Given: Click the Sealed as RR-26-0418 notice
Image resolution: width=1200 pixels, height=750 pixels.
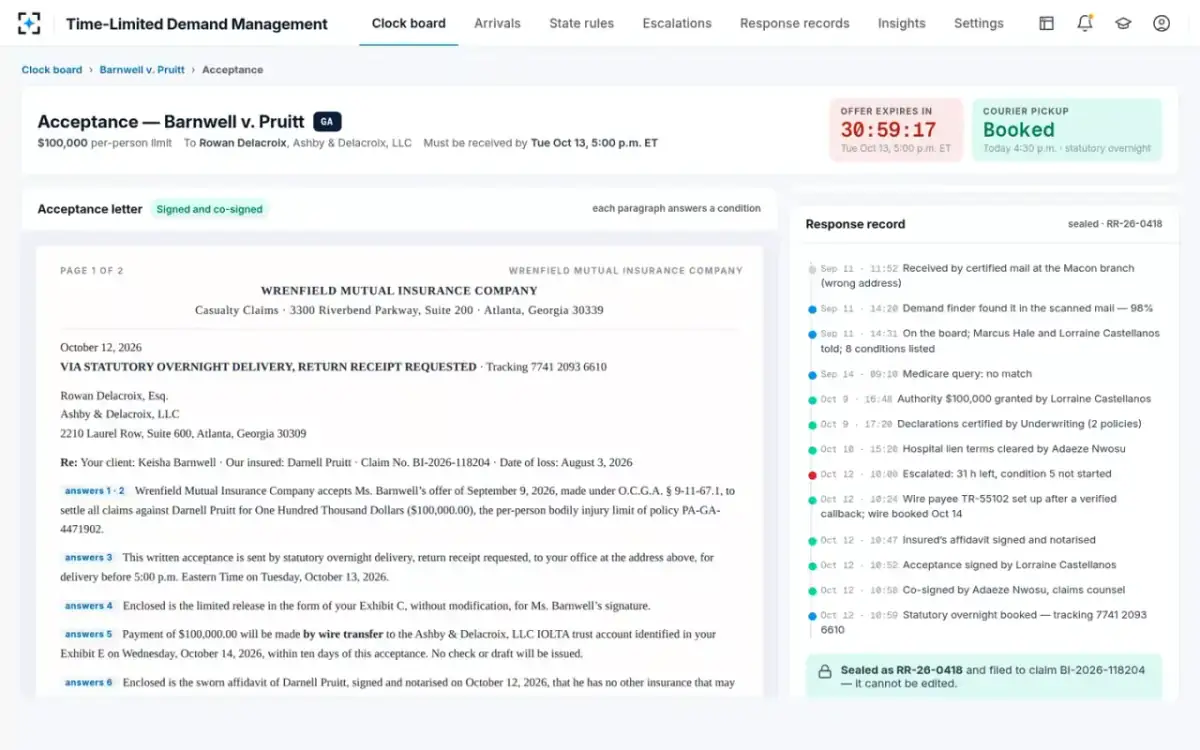Looking at the screenshot, I should pyautogui.click(x=984, y=677).
